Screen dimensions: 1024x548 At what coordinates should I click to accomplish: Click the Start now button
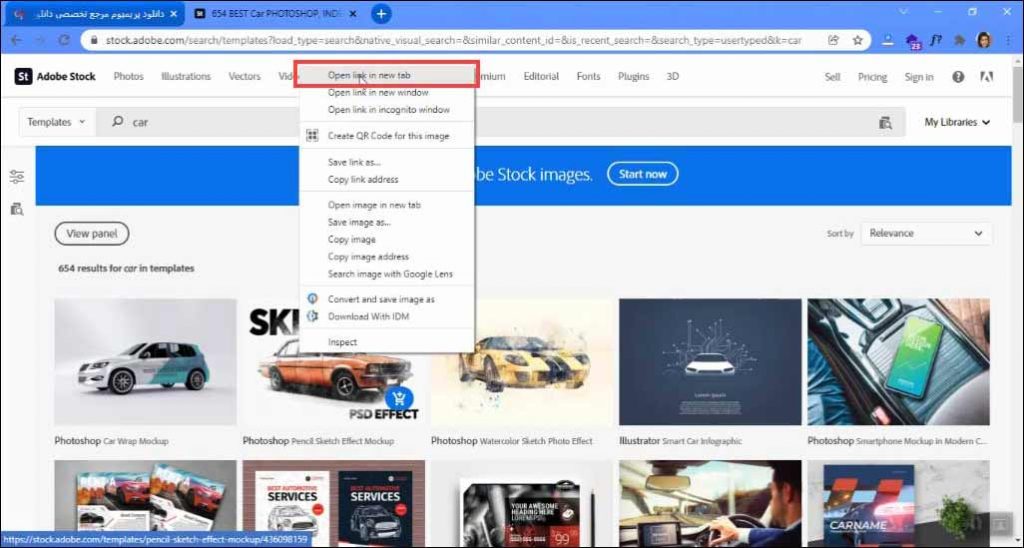click(643, 174)
